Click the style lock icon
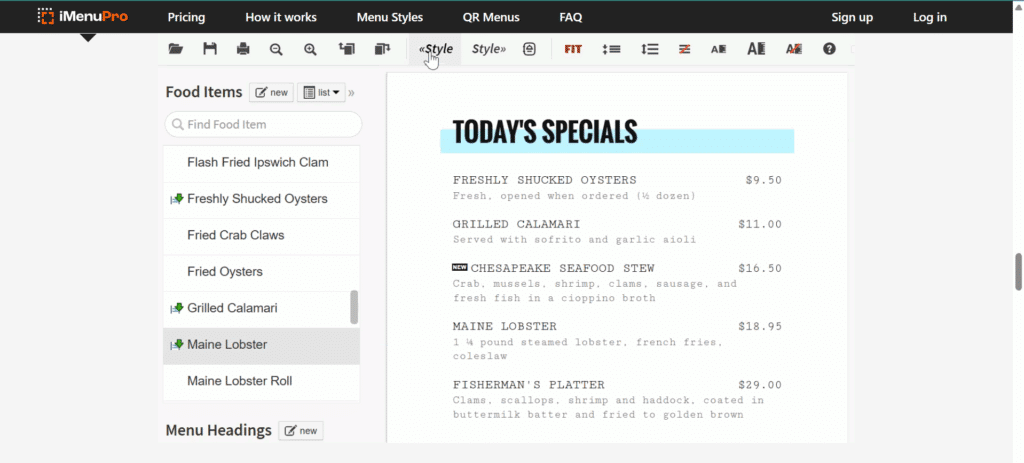Image resolution: width=1024 pixels, height=463 pixels. pyautogui.click(x=529, y=49)
